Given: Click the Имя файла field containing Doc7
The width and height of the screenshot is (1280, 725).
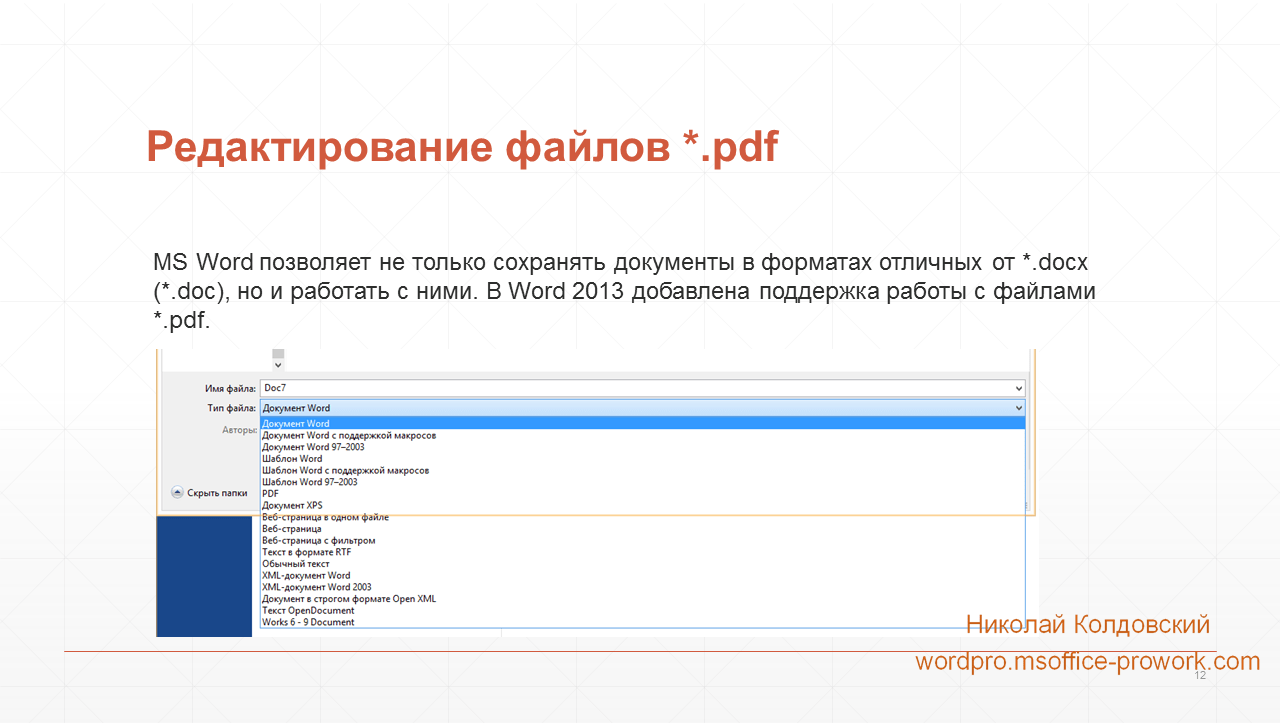Looking at the screenshot, I should coord(643,388).
